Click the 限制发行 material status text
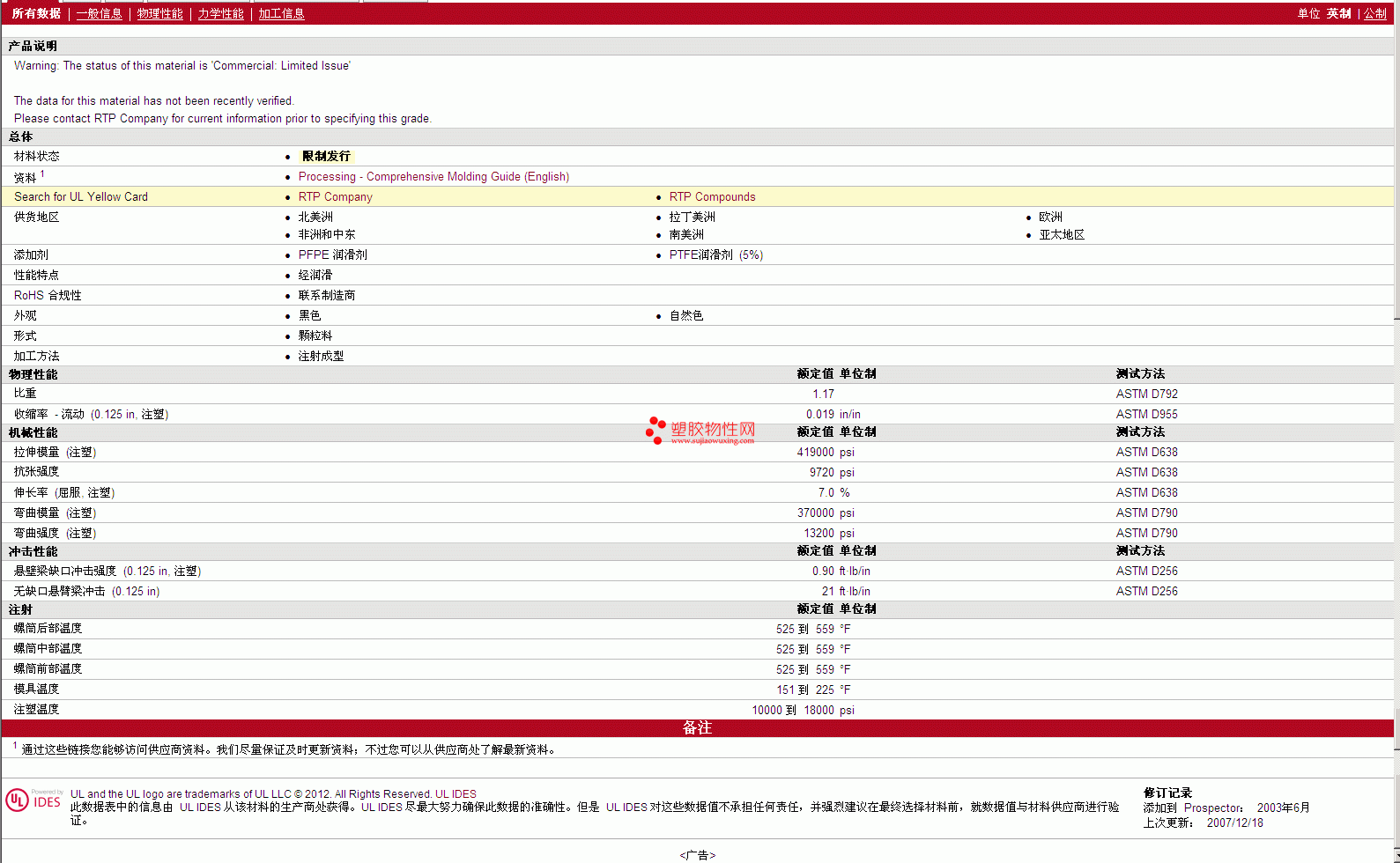The height and width of the screenshot is (863, 1400). [326, 156]
